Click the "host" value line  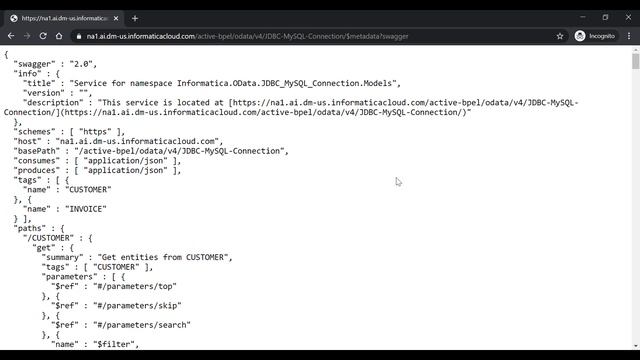pyautogui.click(x=118, y=142)
